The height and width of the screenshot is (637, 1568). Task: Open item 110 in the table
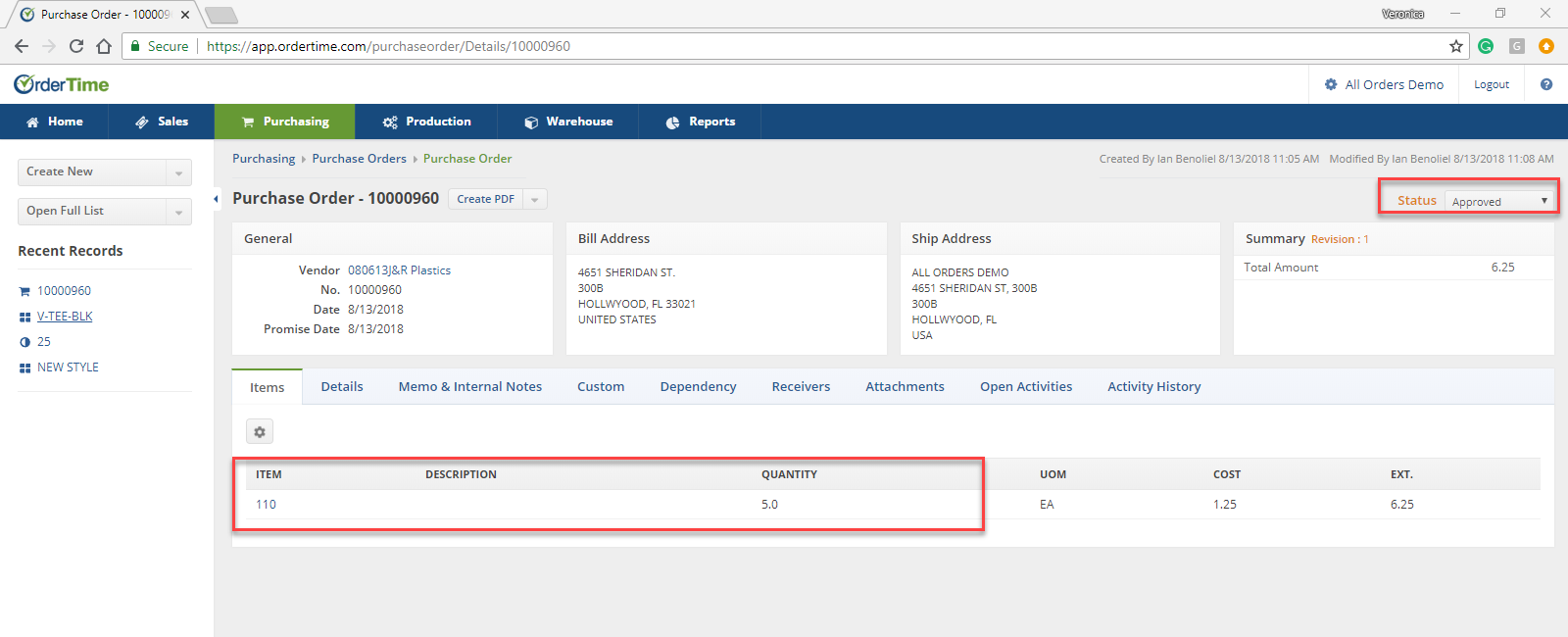[266, 505]
